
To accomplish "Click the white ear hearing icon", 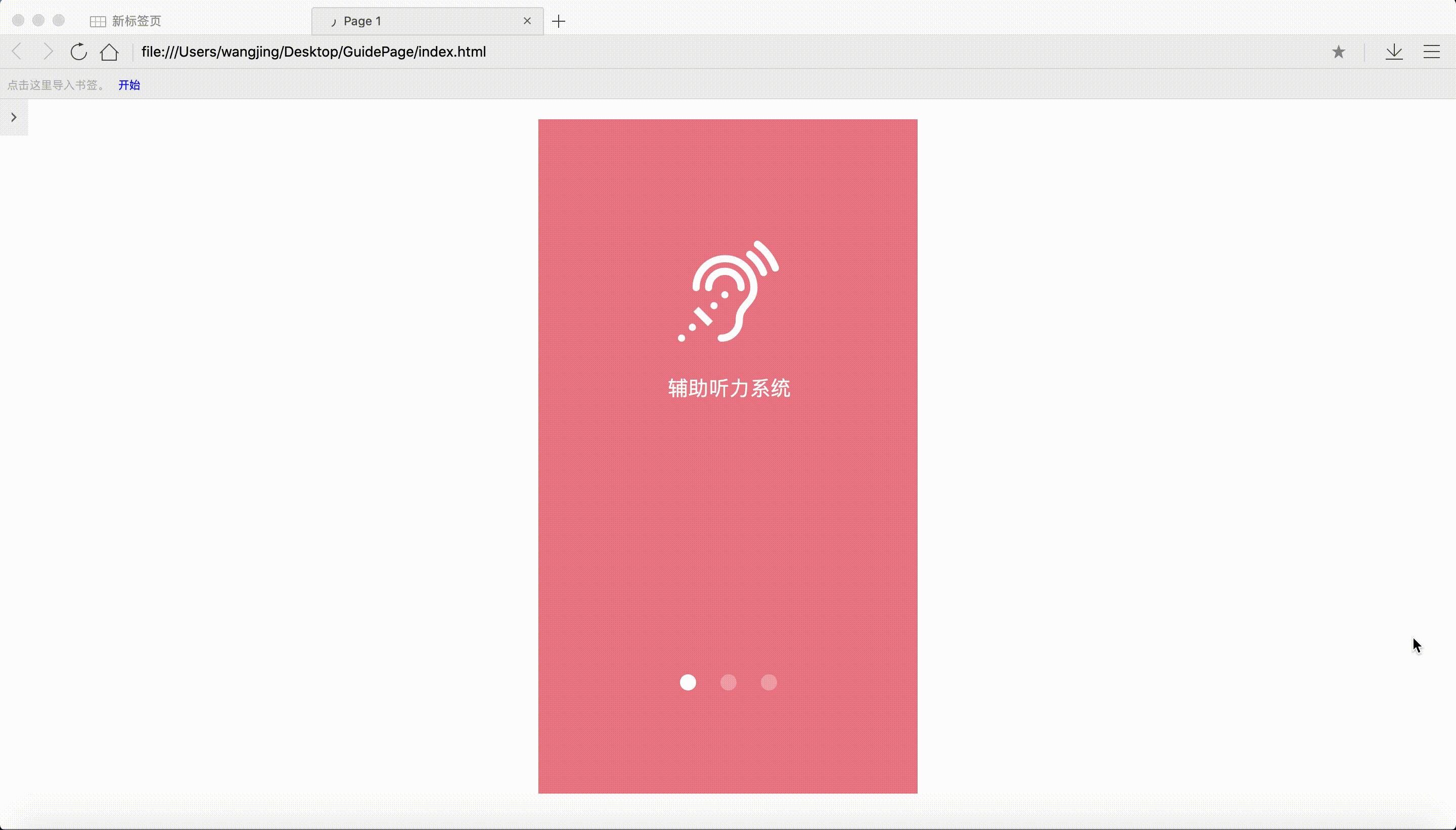I will click(728, 291).
